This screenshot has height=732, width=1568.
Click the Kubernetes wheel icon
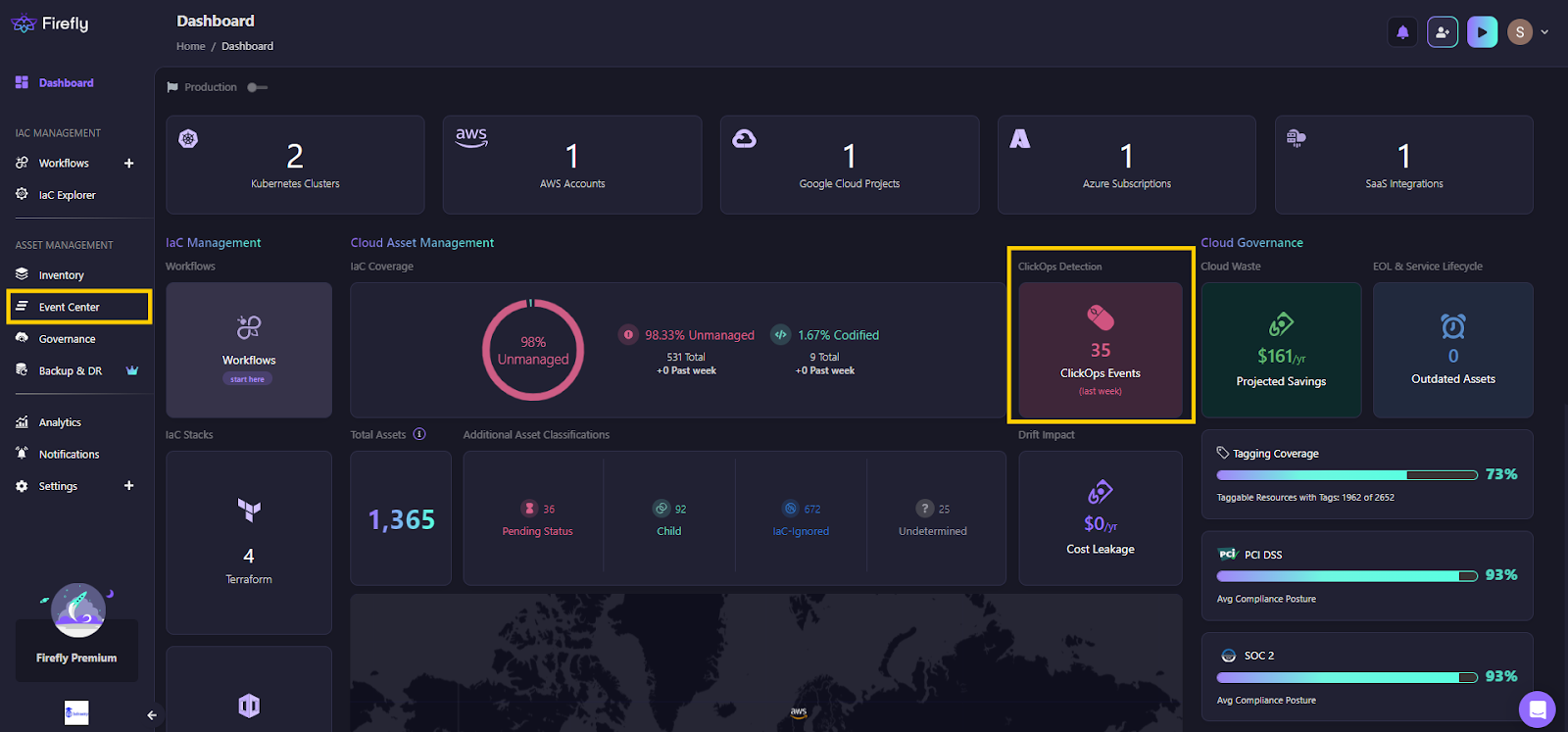click(188, 139)
